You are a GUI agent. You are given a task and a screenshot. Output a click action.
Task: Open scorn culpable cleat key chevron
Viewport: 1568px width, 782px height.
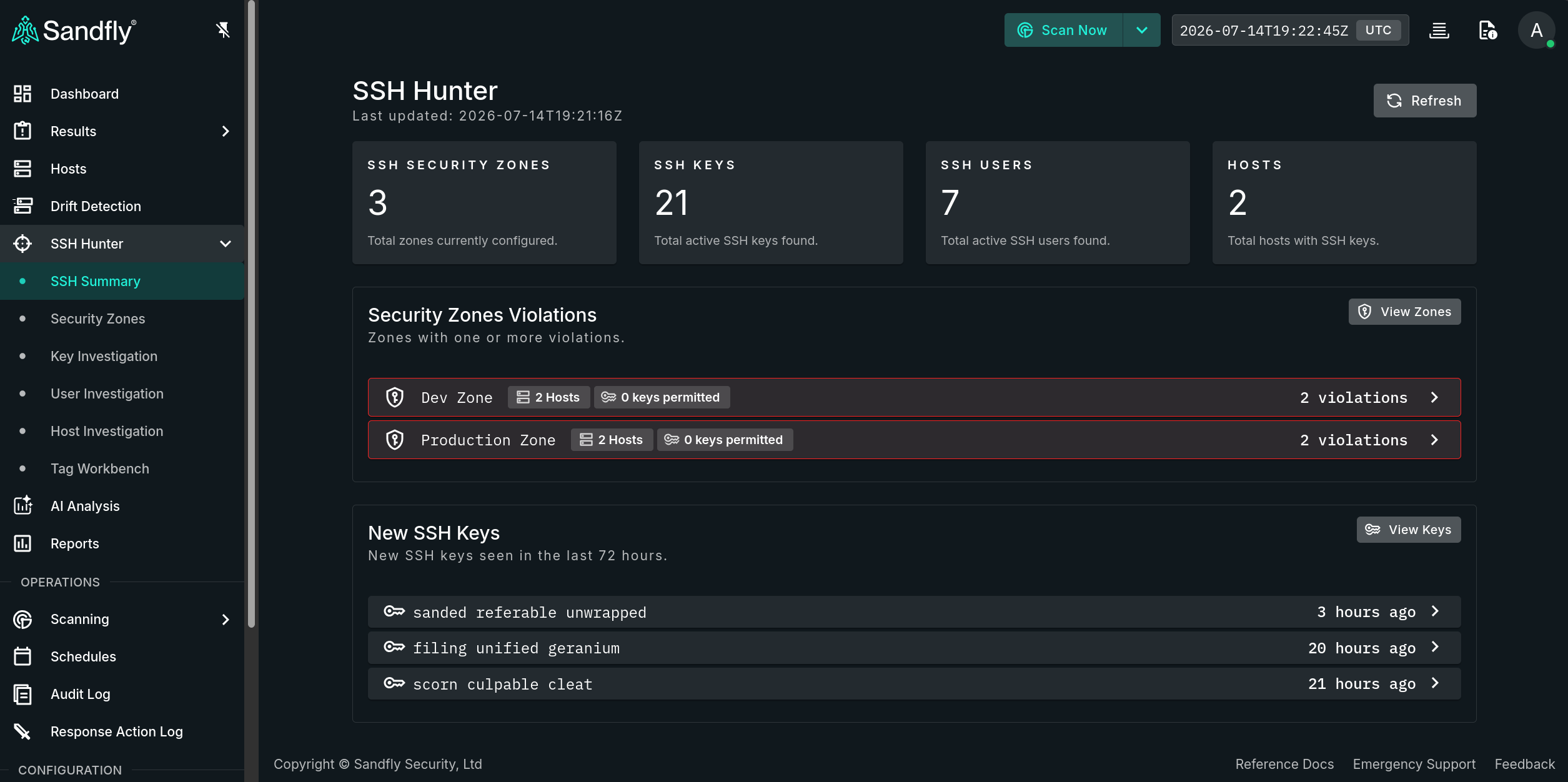pos(1436,683)
